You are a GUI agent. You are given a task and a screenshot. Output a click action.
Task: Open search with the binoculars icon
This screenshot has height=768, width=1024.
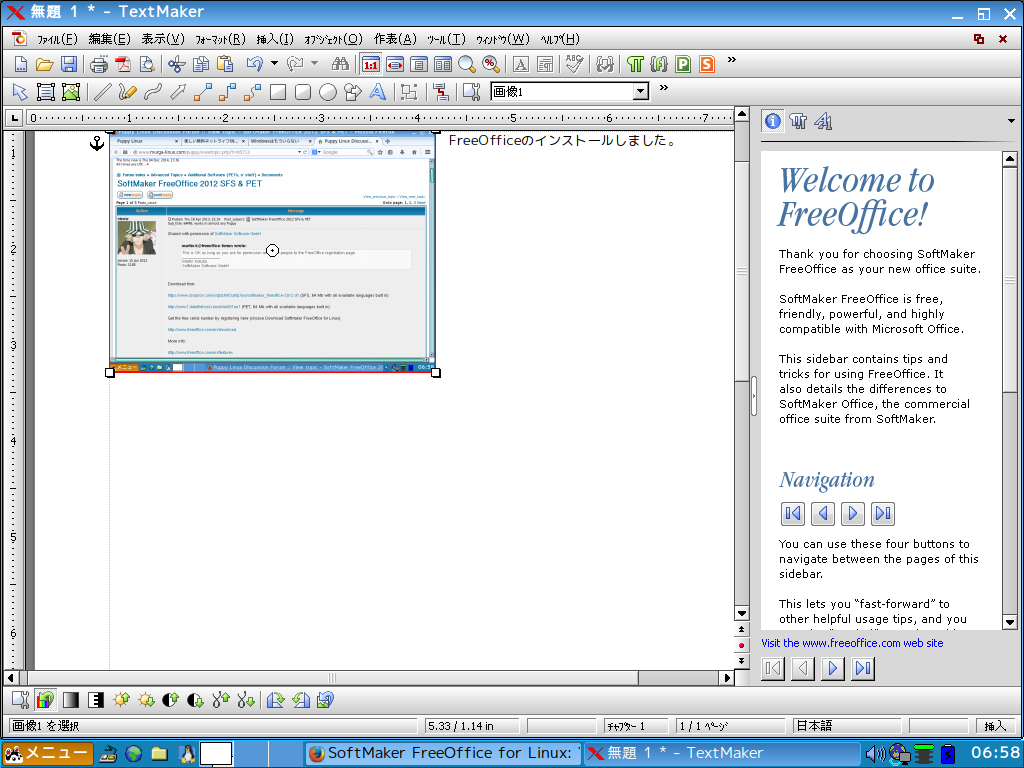(x=340, y=64)
